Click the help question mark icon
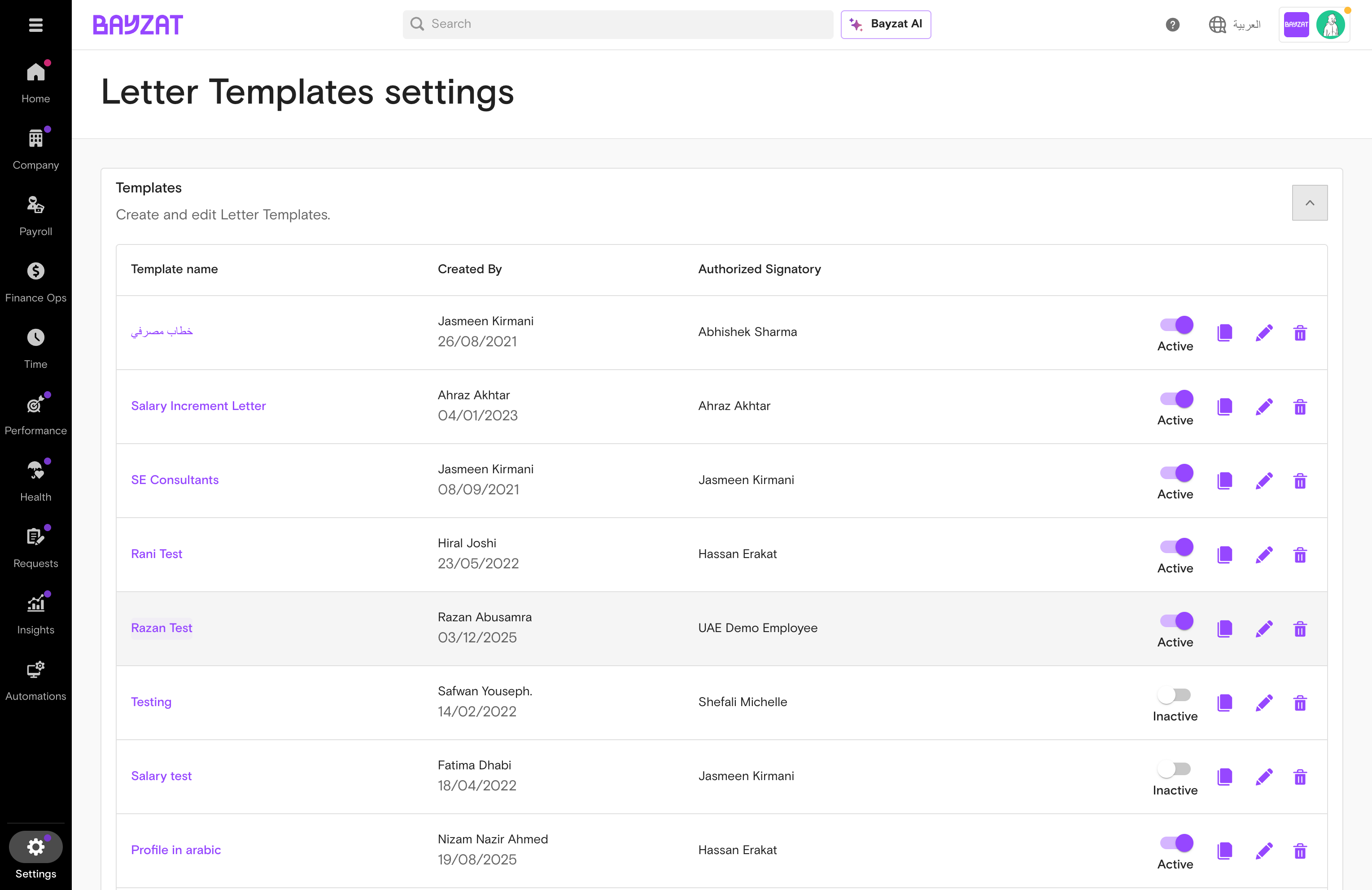Screen dimensions: 1372x890 pyautogui.click(x=1172, y=25)
